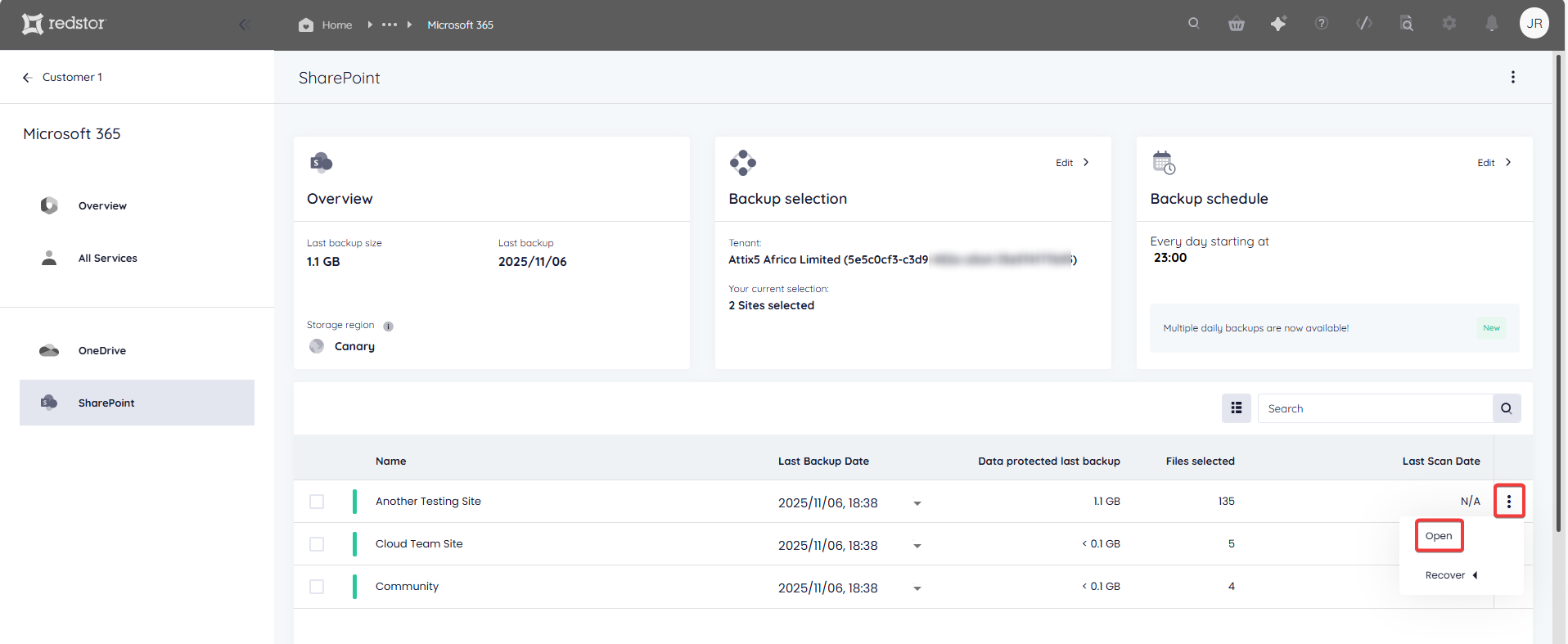
Task: Sort by the Last Backup Date header
Action: coord(823,462)
